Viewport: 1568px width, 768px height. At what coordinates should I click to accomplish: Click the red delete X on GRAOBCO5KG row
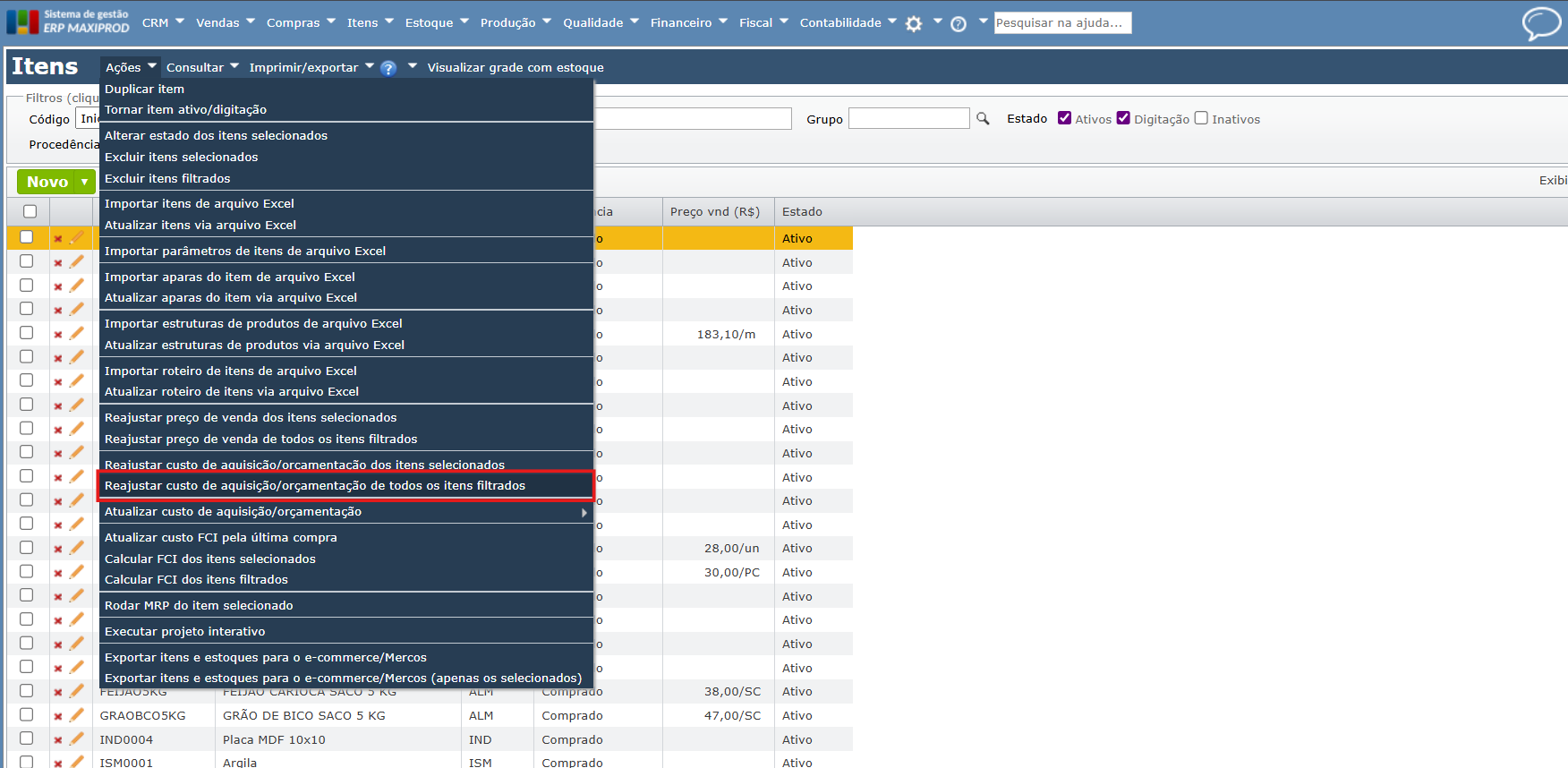(58, 716)
